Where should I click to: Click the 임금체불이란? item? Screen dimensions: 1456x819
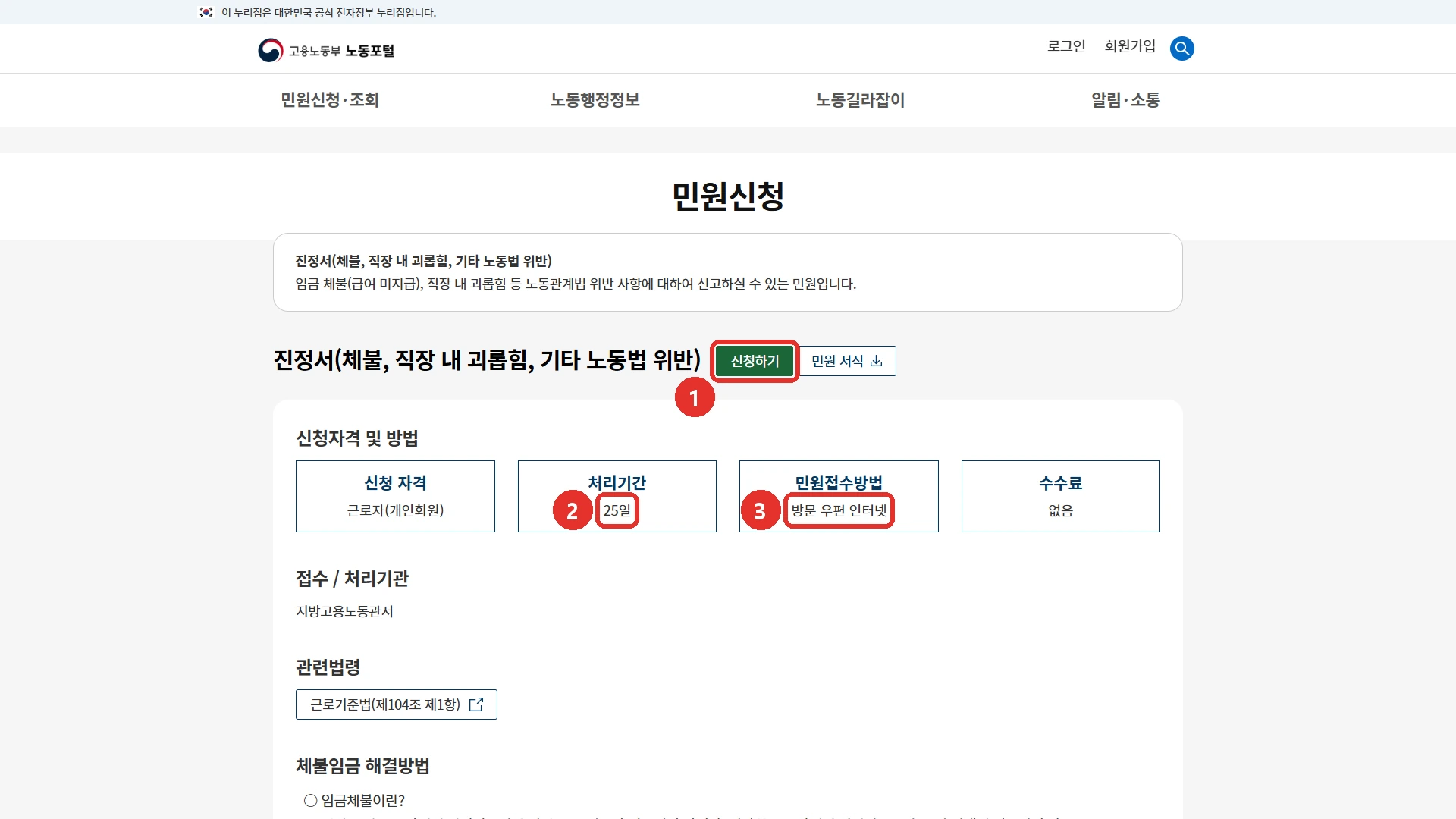354,801
